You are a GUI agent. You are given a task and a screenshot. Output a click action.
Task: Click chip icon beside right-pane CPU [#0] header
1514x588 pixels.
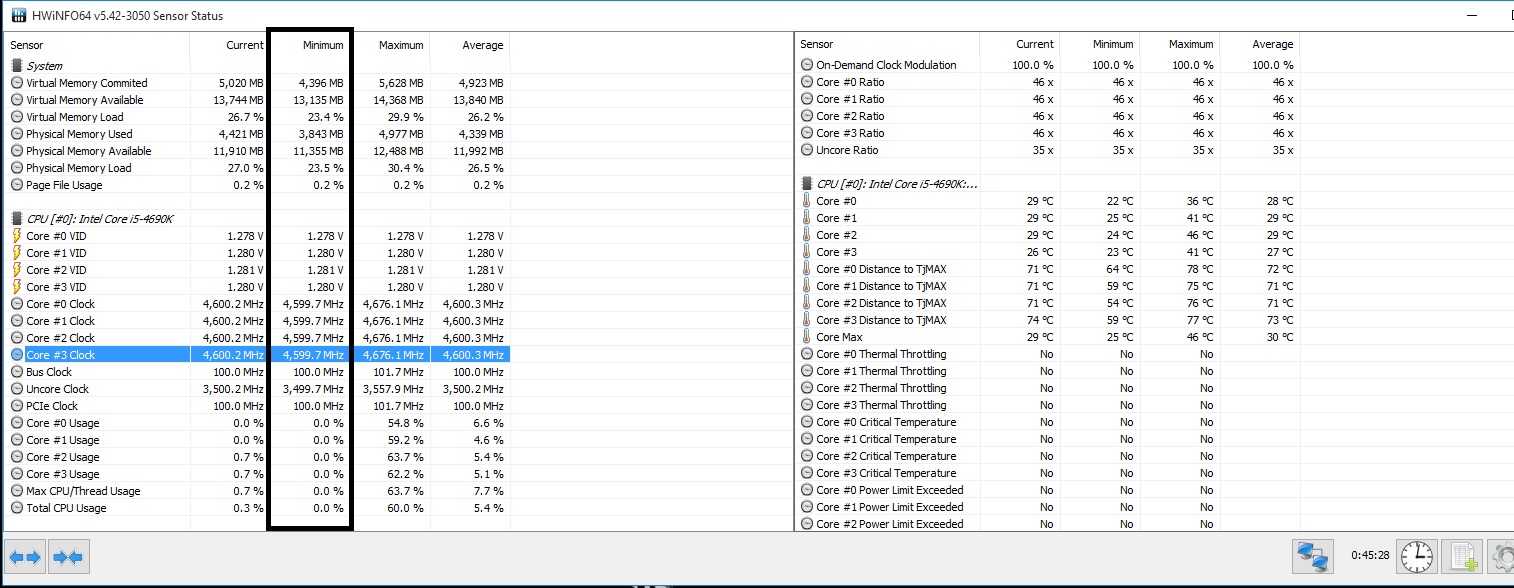coord(807,184)
